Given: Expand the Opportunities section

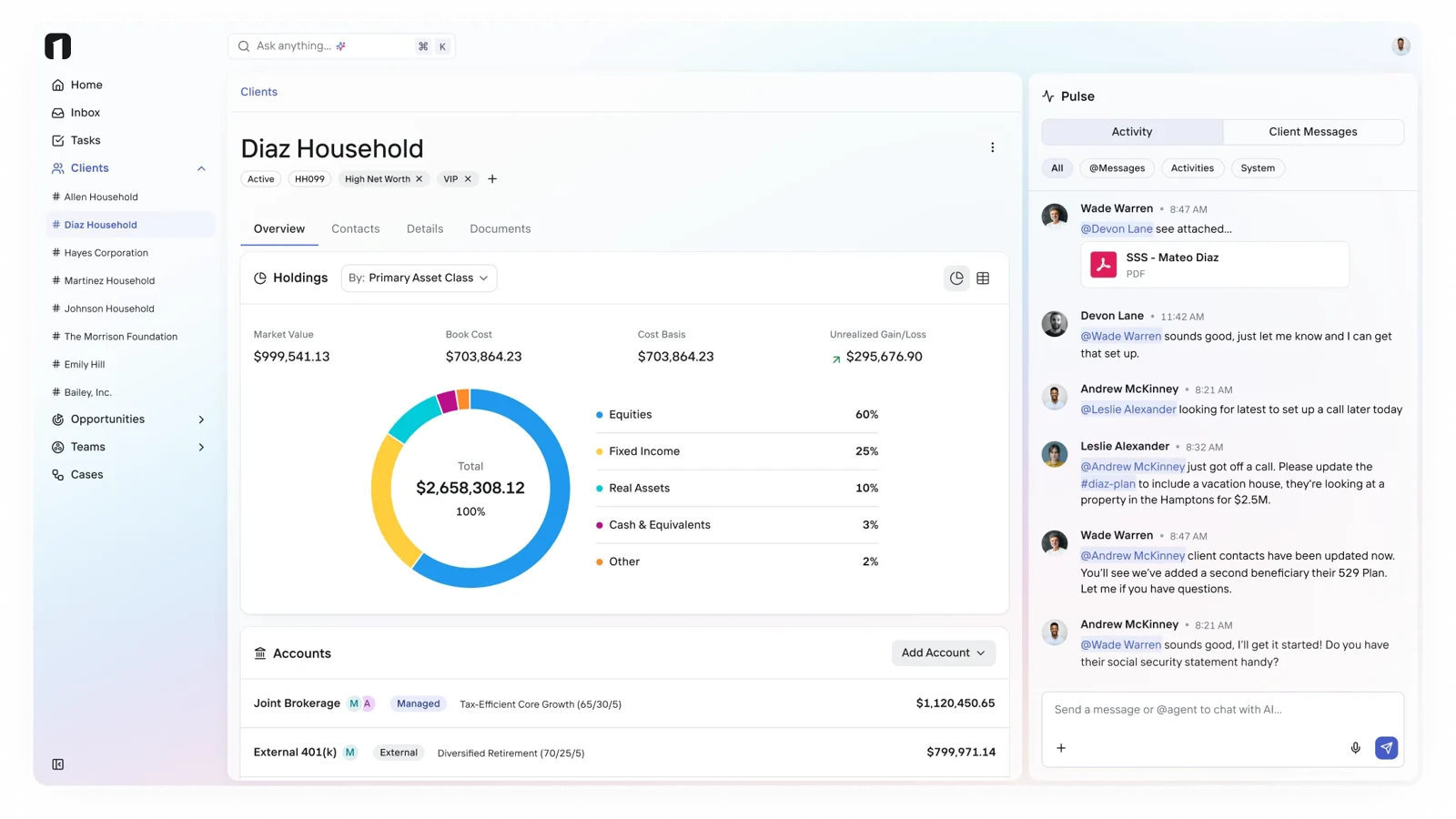Looking at the screenshot, I should click(201, 420).
